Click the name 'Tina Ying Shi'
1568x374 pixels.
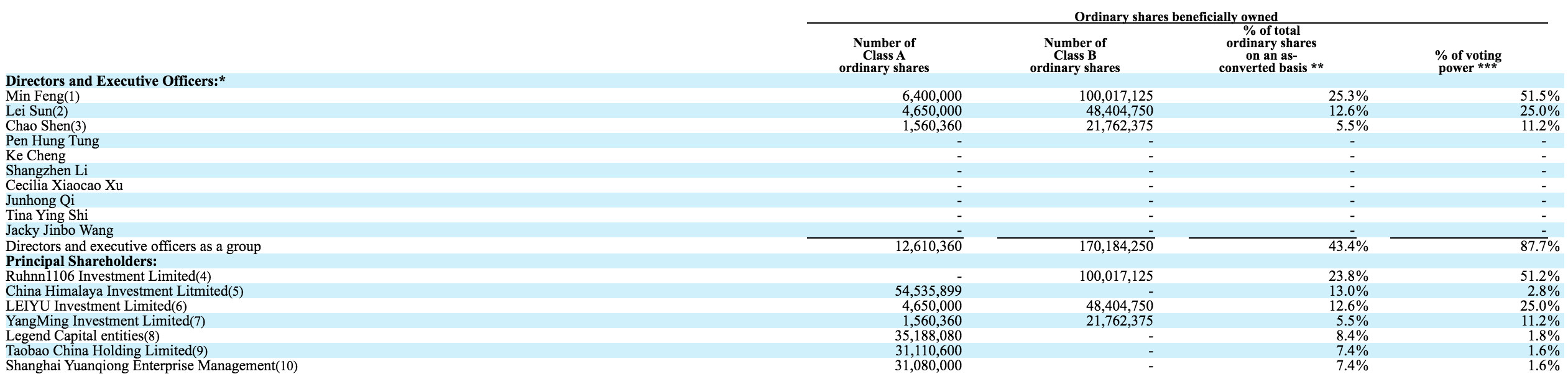tap(47, 216)
